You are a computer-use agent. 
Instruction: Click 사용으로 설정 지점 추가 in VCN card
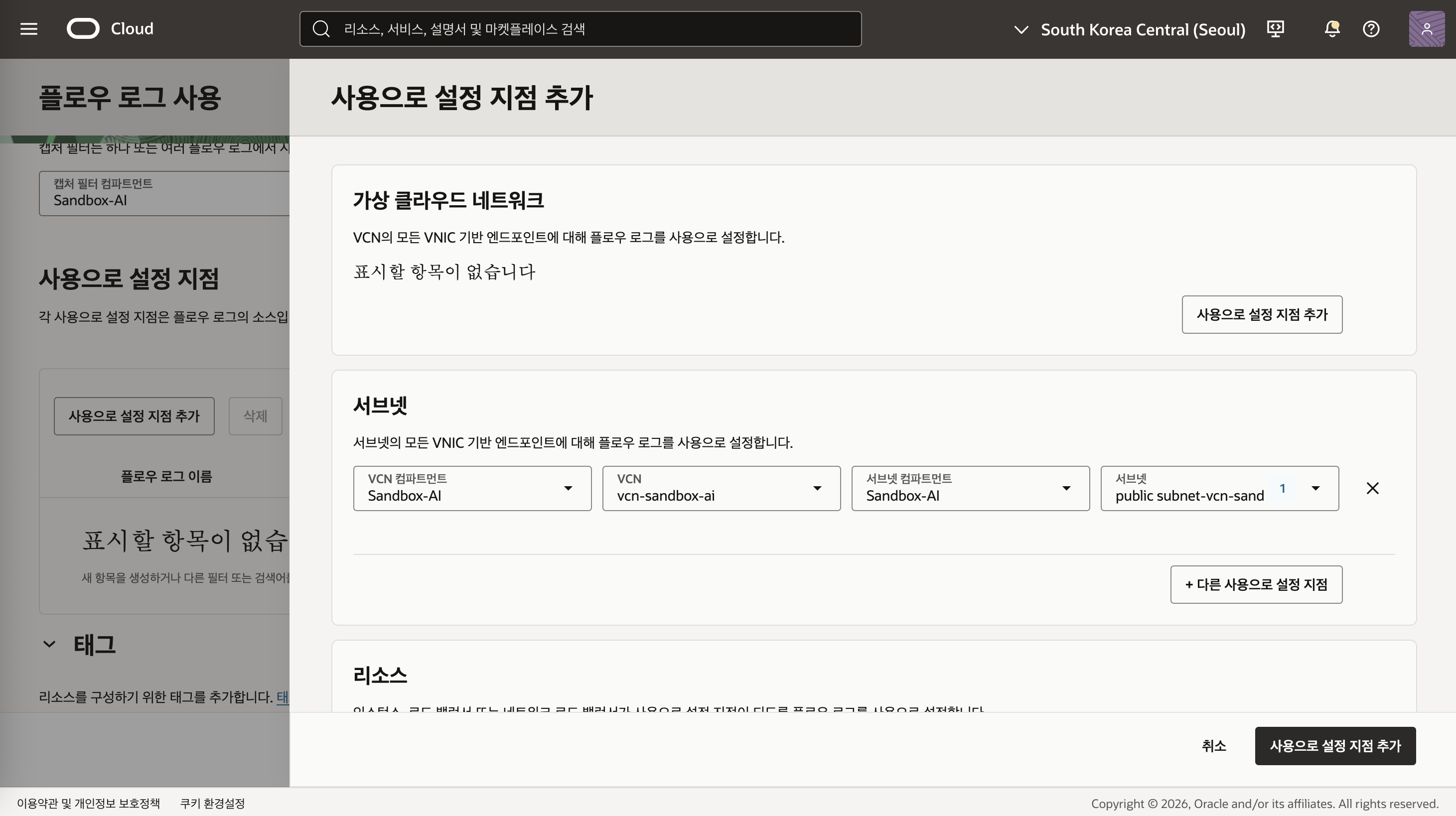pyautogui.click(x=1262, y=315)
